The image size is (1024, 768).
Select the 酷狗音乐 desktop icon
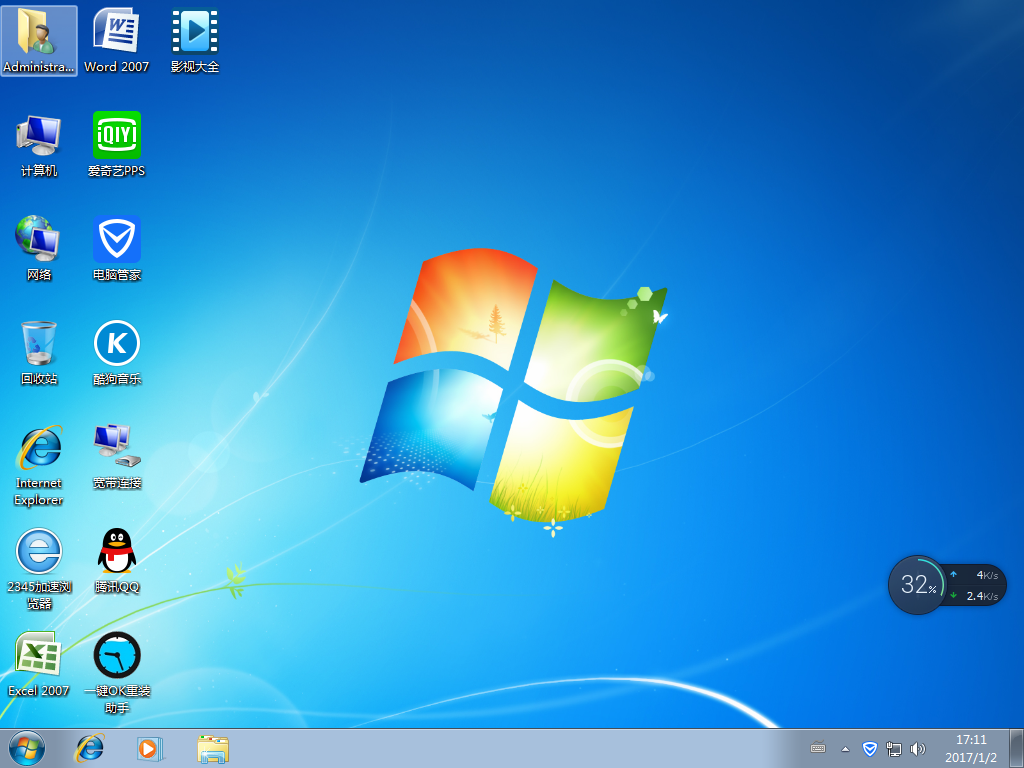(x=116, y=343)
